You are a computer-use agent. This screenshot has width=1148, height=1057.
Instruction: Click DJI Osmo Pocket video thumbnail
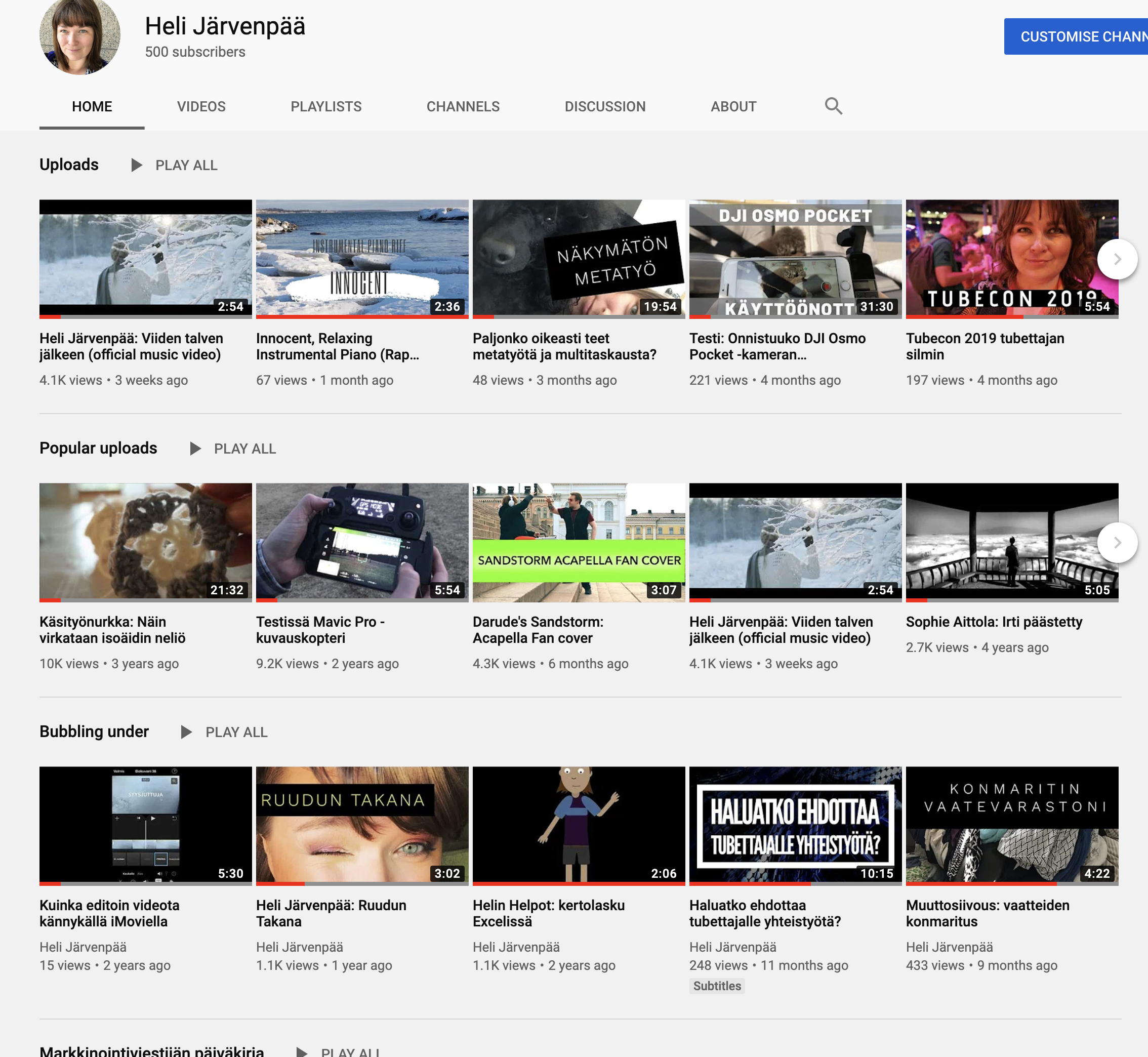pos(795,258)
